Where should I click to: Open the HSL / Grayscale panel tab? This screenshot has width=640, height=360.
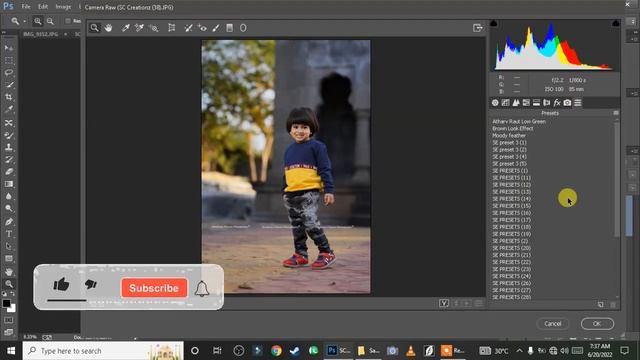click(526, 103)
